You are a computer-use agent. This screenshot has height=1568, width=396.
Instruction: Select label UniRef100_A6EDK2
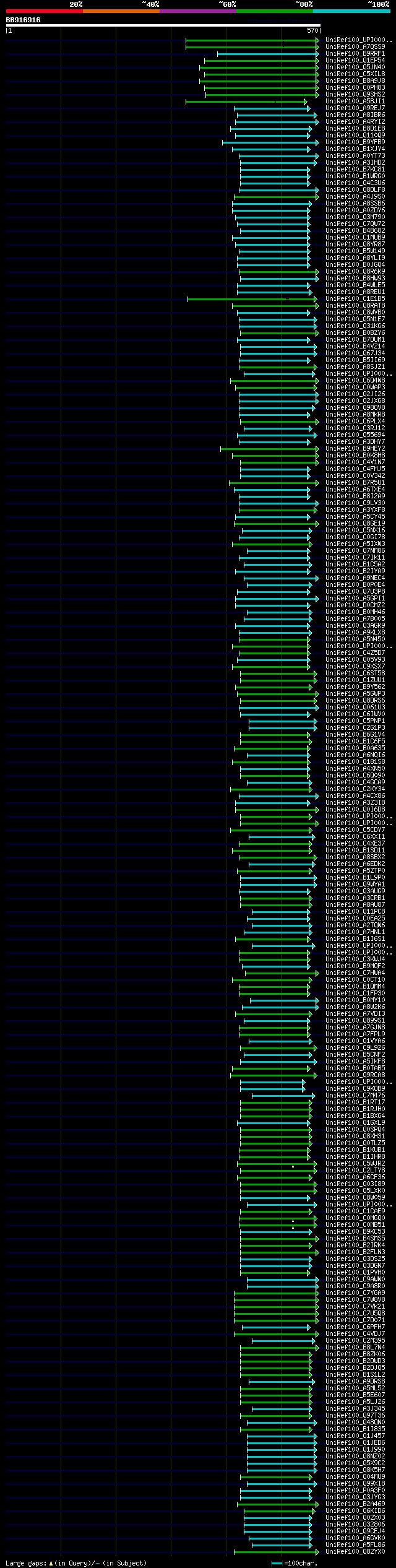[355, 864]
